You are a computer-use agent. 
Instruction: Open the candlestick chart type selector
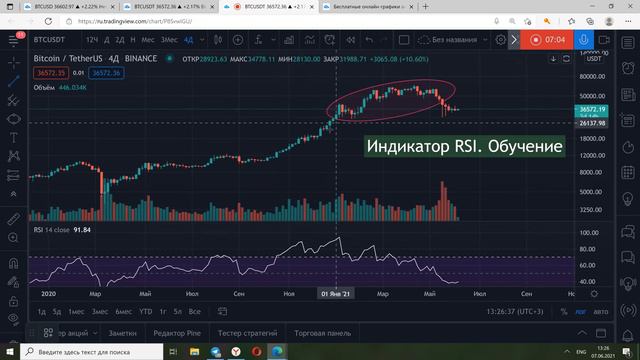(218, 40)
